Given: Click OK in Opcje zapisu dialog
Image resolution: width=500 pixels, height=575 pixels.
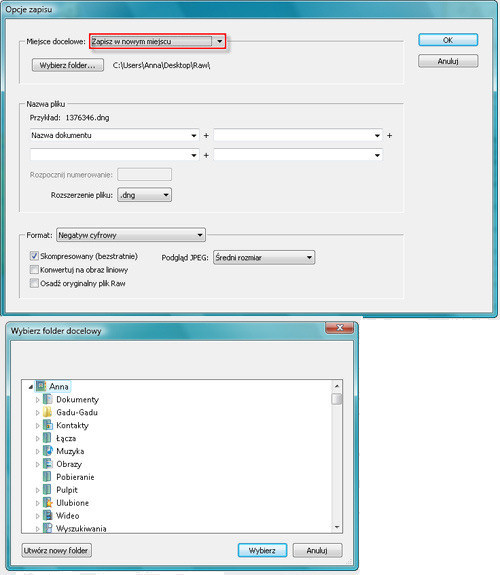Looking at the screenshot, I should tap(448, 40).
